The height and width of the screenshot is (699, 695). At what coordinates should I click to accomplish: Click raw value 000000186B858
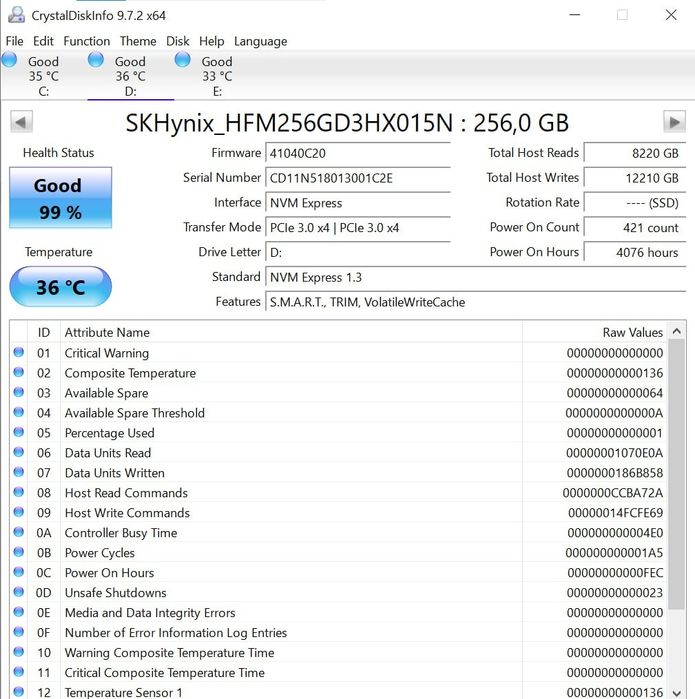tap(614, 473)
